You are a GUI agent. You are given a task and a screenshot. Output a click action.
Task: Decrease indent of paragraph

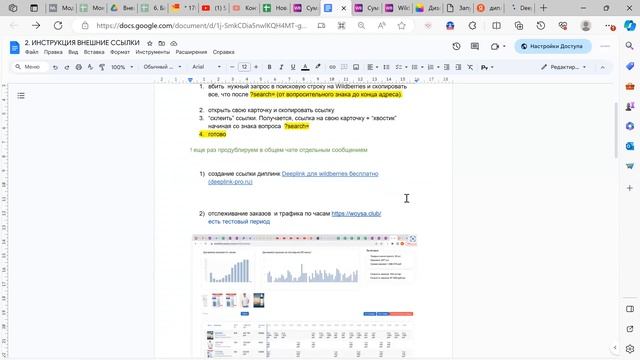447,67
